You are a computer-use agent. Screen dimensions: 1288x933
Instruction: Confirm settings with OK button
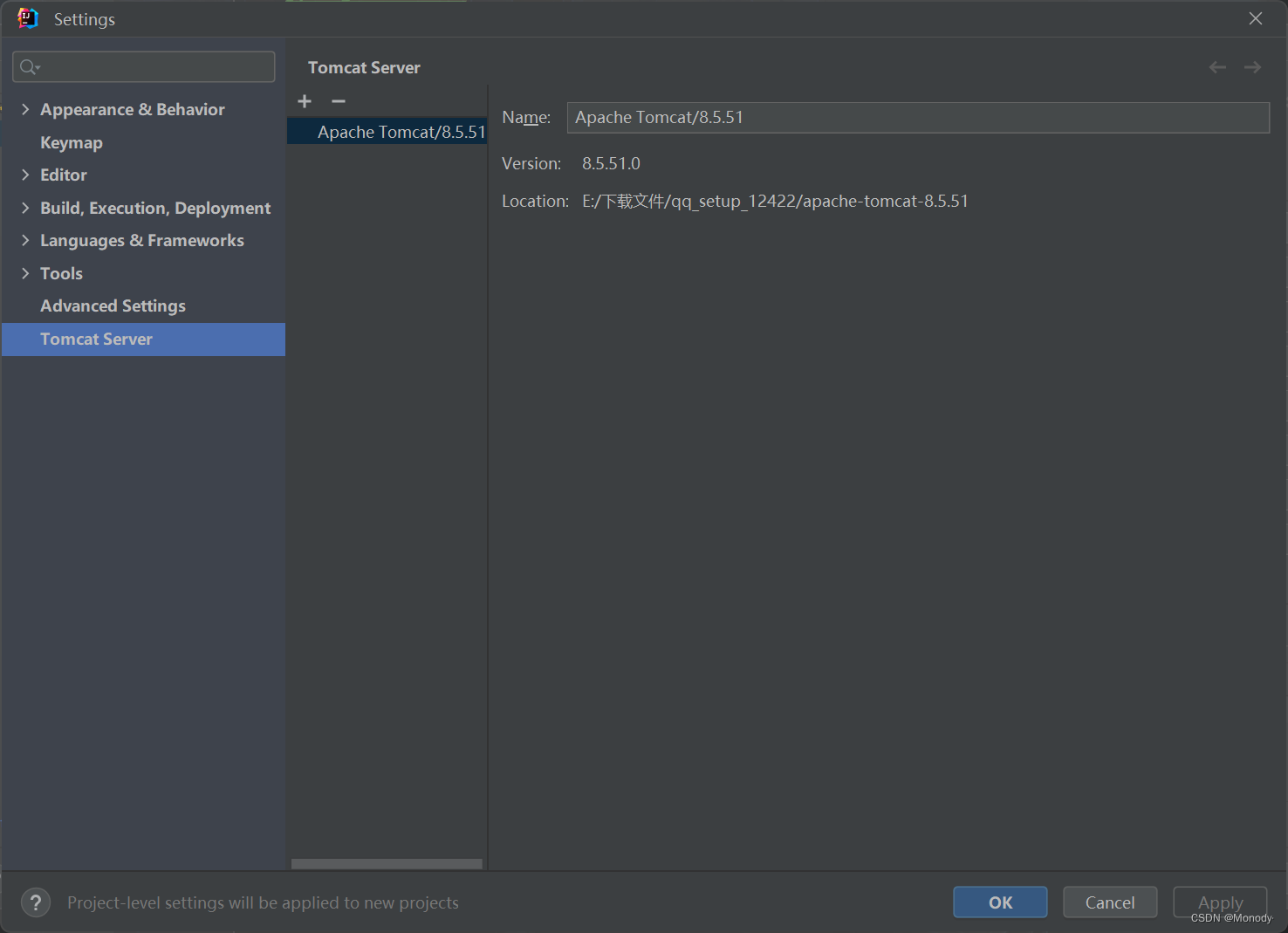[1000, 902]
